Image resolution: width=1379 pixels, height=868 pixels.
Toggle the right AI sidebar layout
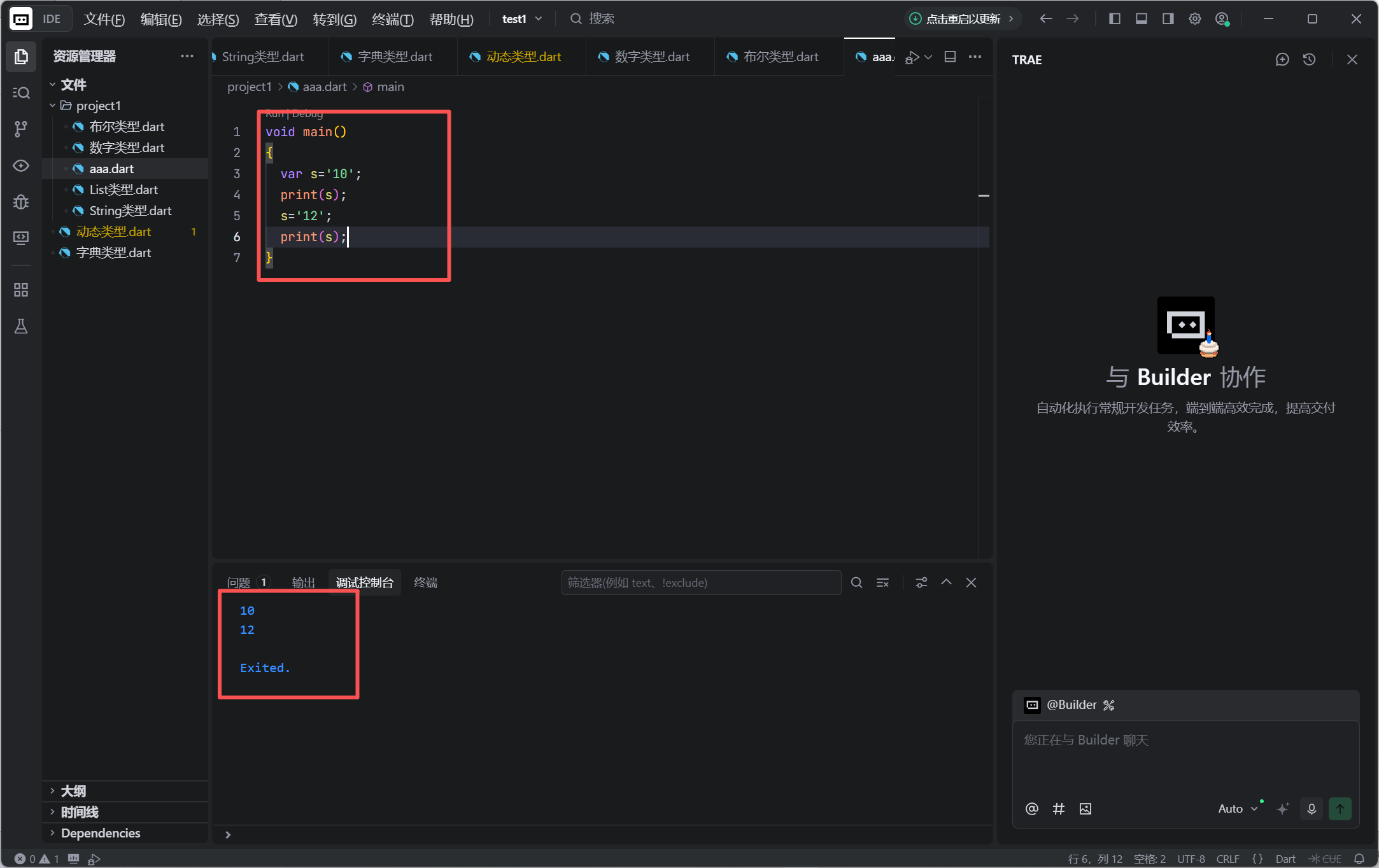pyautogui.click(x=1168, y=19)
